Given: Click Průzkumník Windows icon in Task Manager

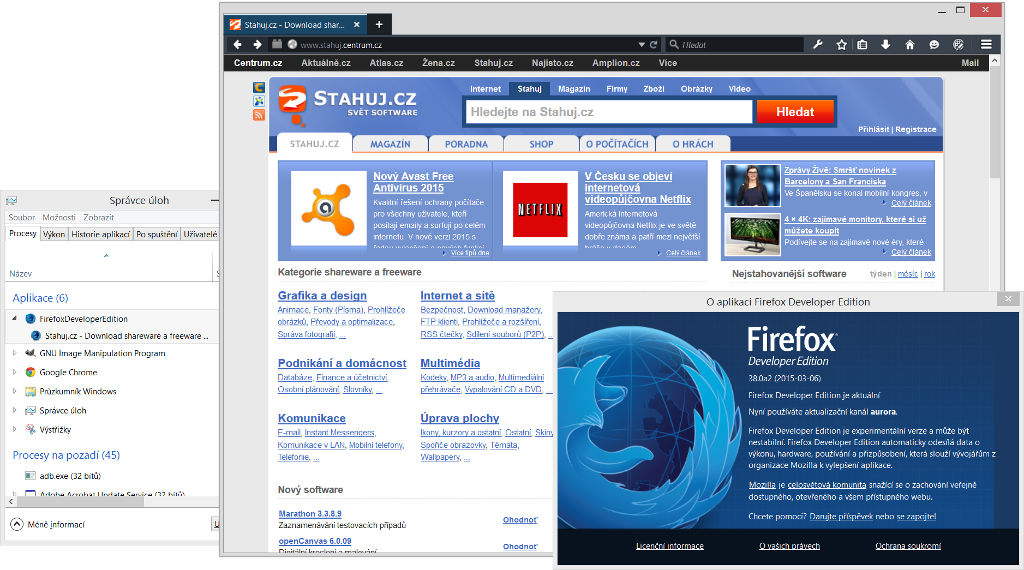Looking at the screenshot, I should point(30,391).
